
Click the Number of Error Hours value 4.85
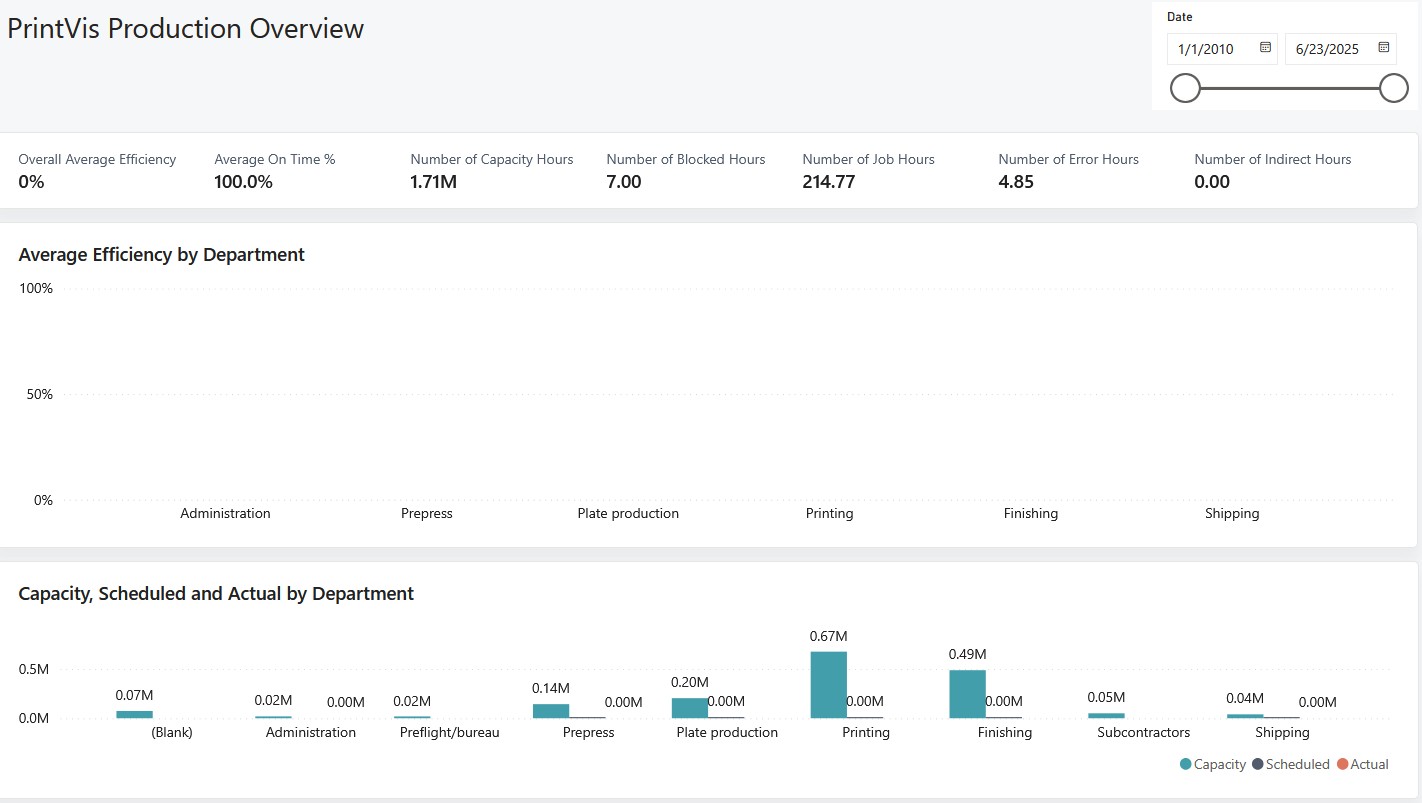[x=1016, y=182]
